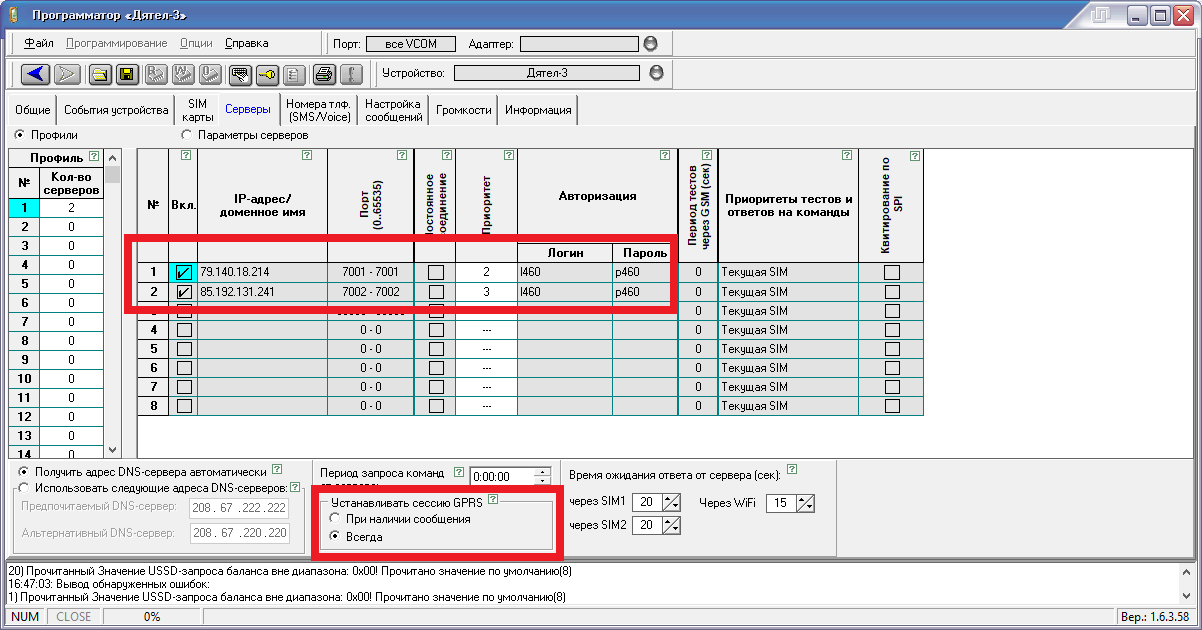
Task: Click command request period time field
Action: click(x=502, y=477)
